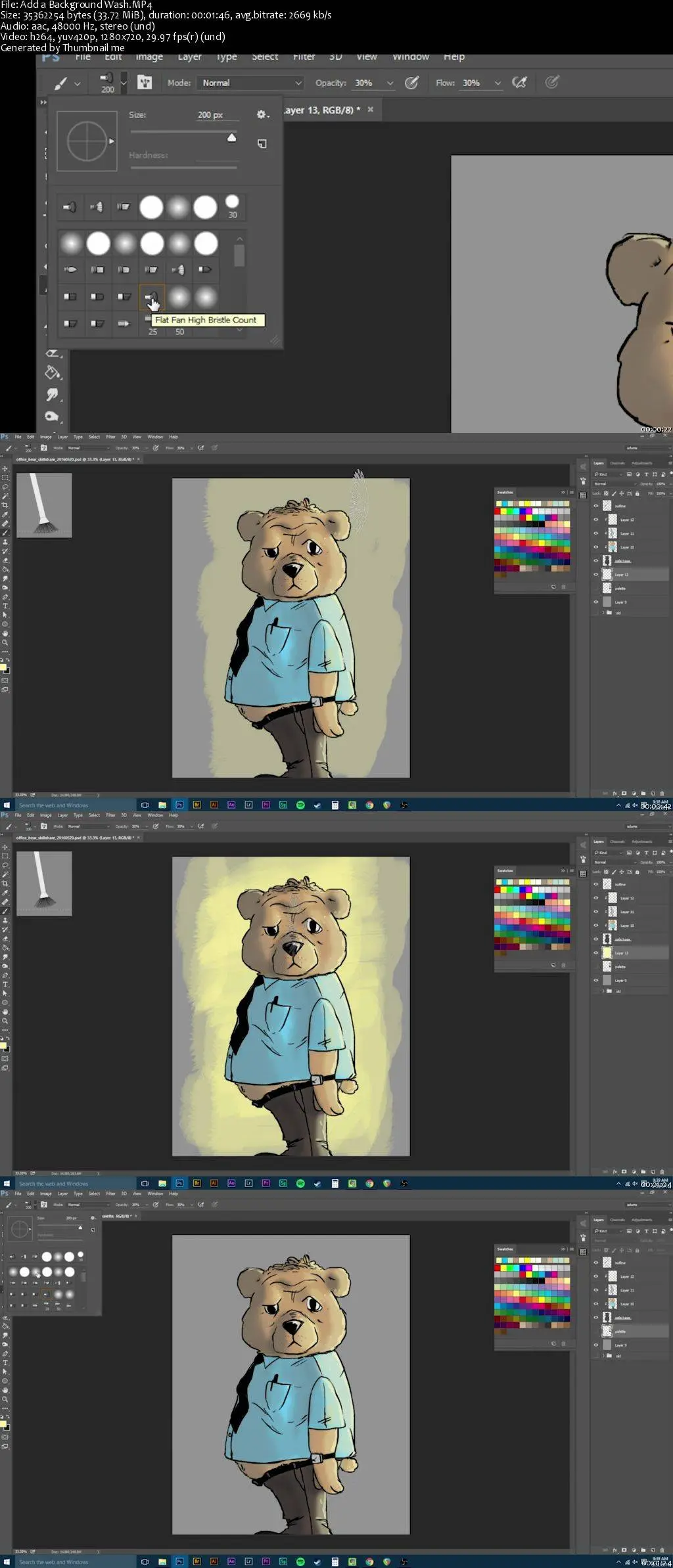Hide Layer 10 eye in 00:00:42 frame
Screen dimensions: 673x1568
point(596,547)
